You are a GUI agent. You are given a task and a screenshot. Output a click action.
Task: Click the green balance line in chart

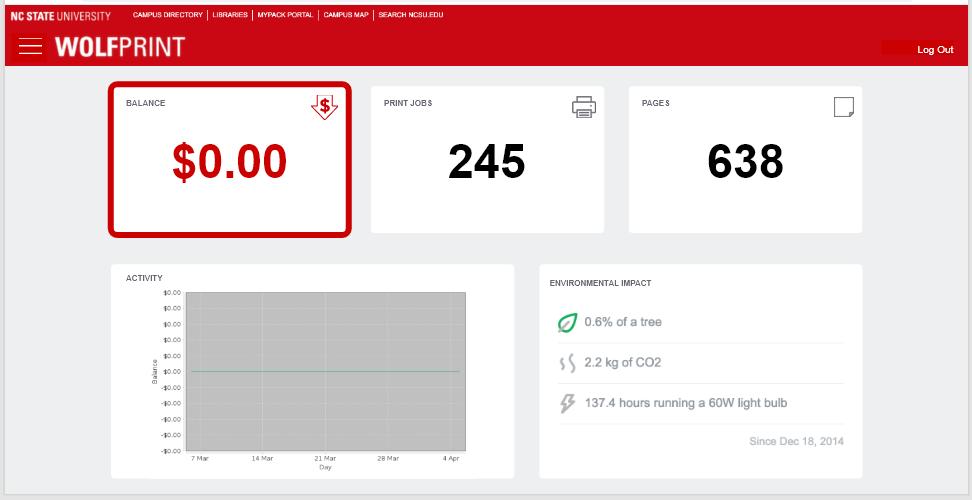325,372
